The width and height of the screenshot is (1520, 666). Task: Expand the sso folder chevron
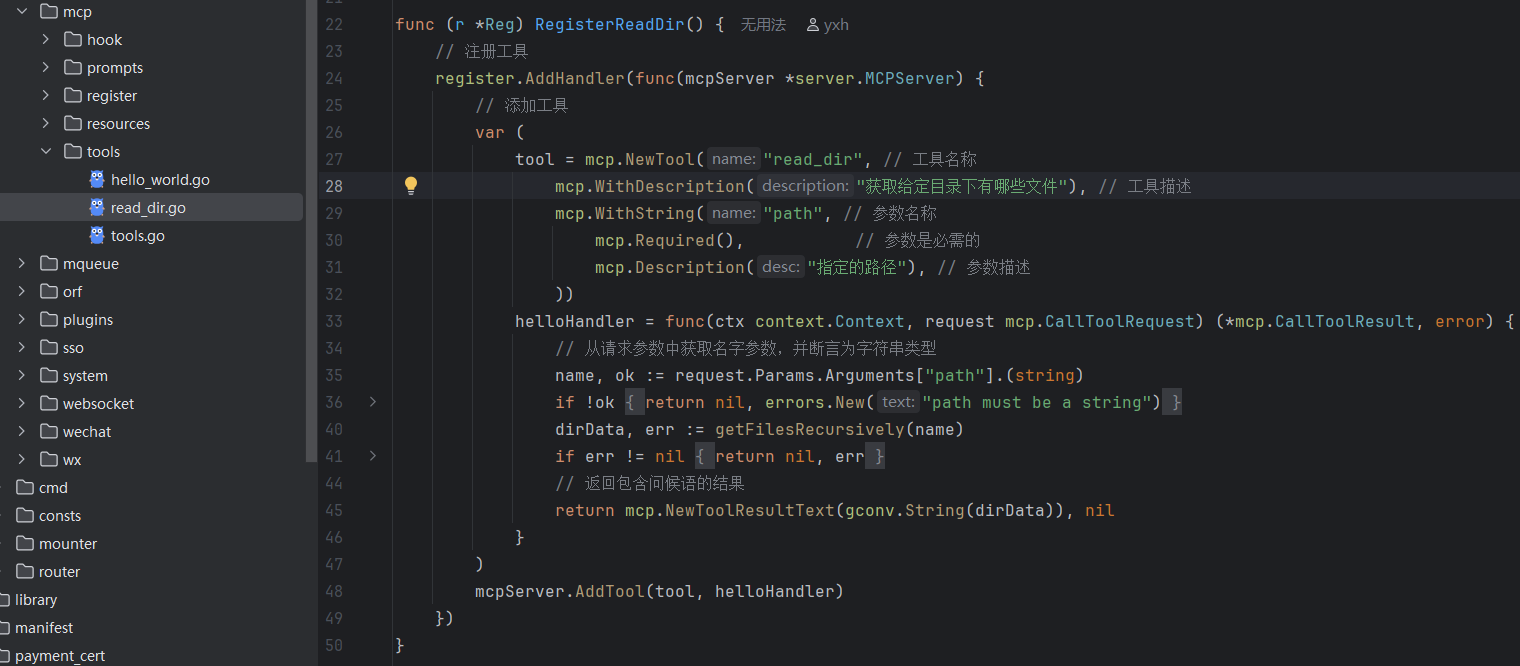(x=22, y=348)
